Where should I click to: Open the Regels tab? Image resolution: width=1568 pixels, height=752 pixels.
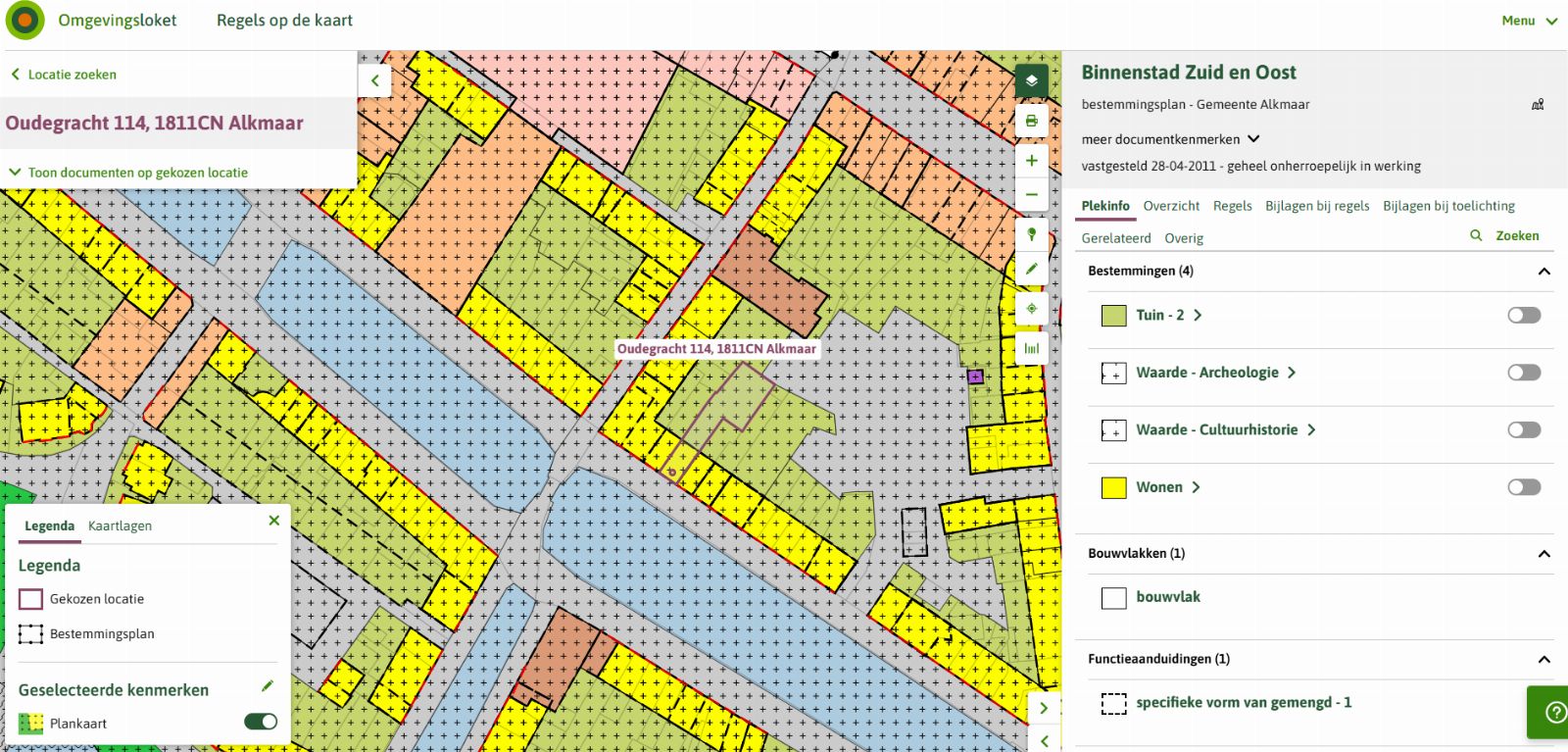1232,206
